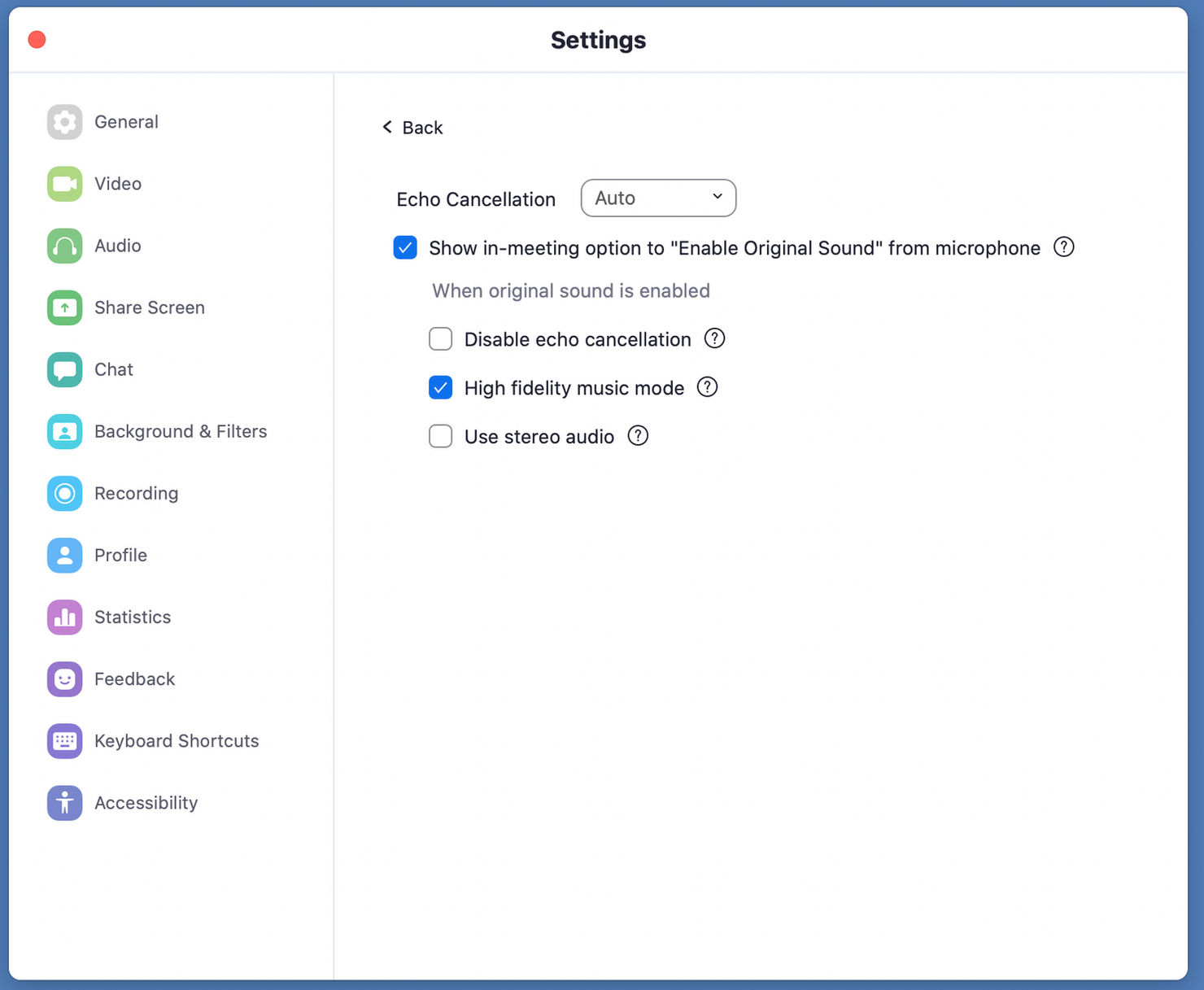Check the Use stereo audio box
The image size is (1204, 990).
[x=440, y=436]
